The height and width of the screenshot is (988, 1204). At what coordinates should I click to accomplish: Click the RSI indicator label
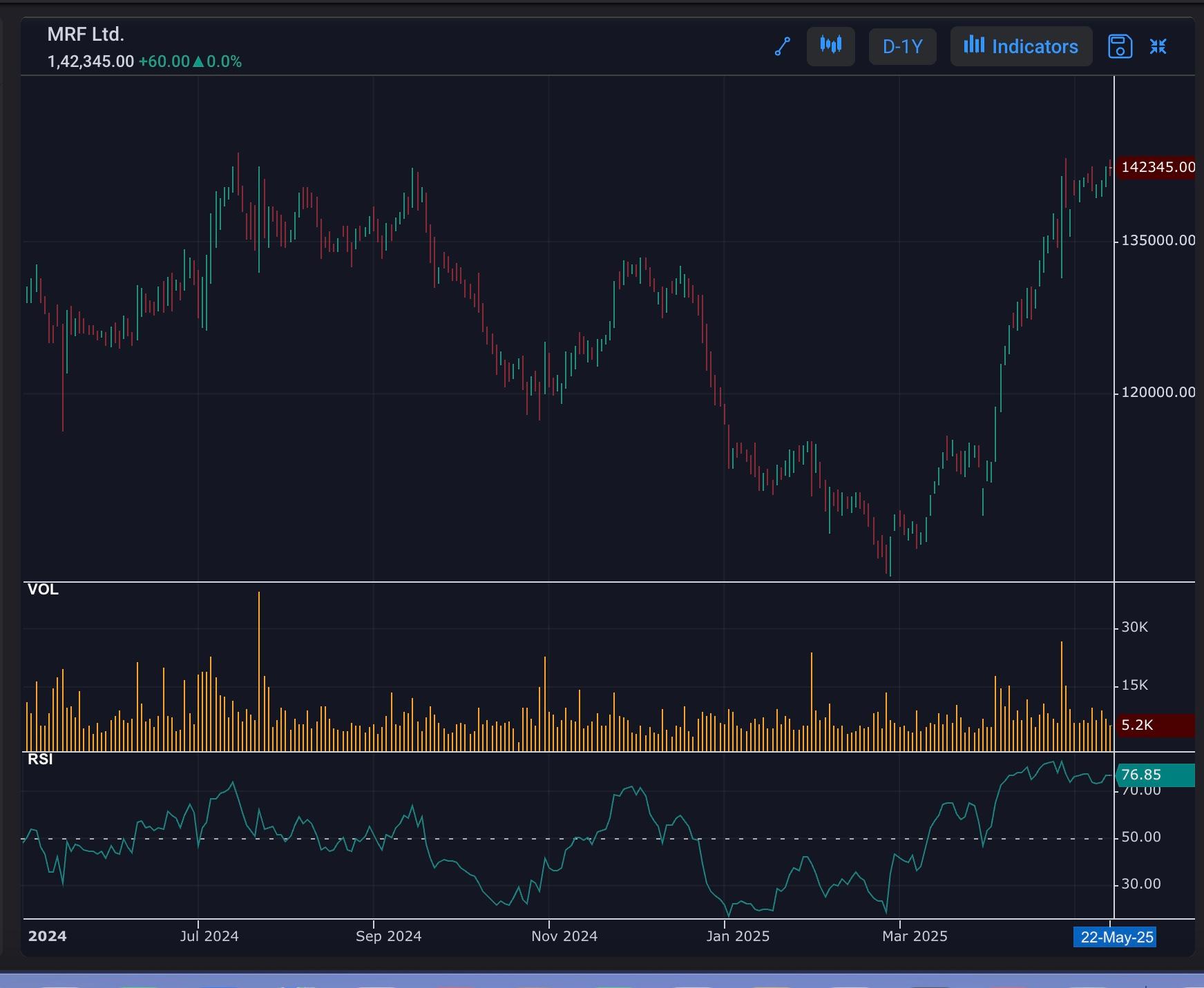click(40, 759)
